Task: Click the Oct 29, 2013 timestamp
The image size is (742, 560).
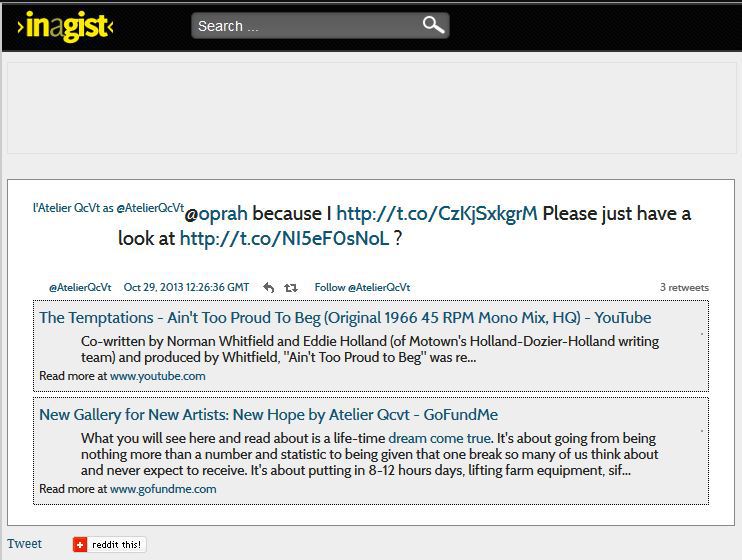Action: (x=186, y=288)
